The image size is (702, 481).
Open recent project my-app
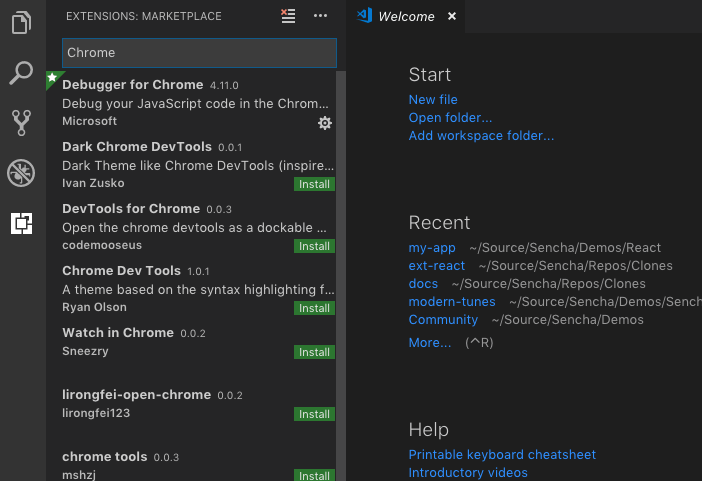[432, 248]
